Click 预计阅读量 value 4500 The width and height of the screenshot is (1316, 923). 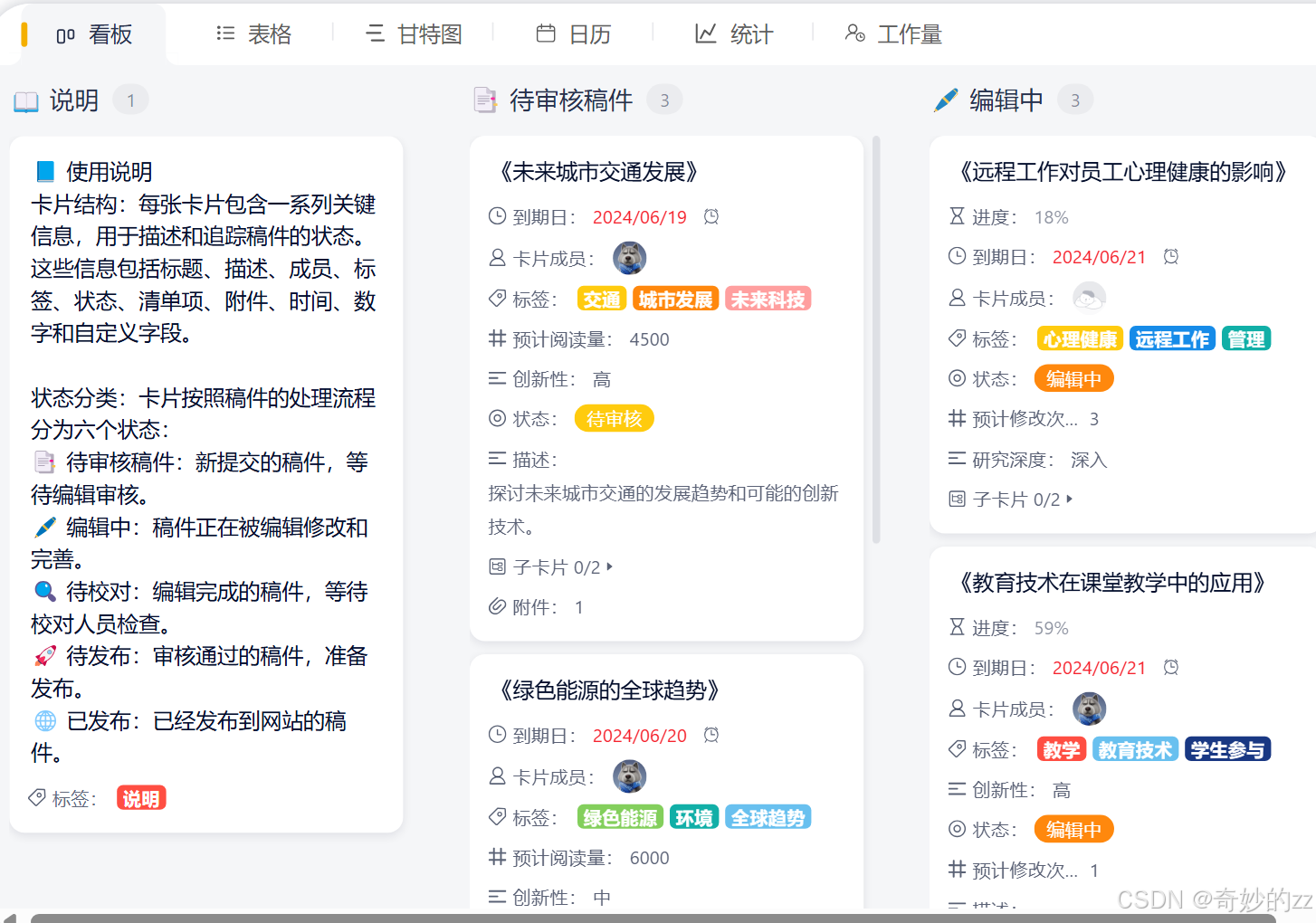click(x=649, y=339)
